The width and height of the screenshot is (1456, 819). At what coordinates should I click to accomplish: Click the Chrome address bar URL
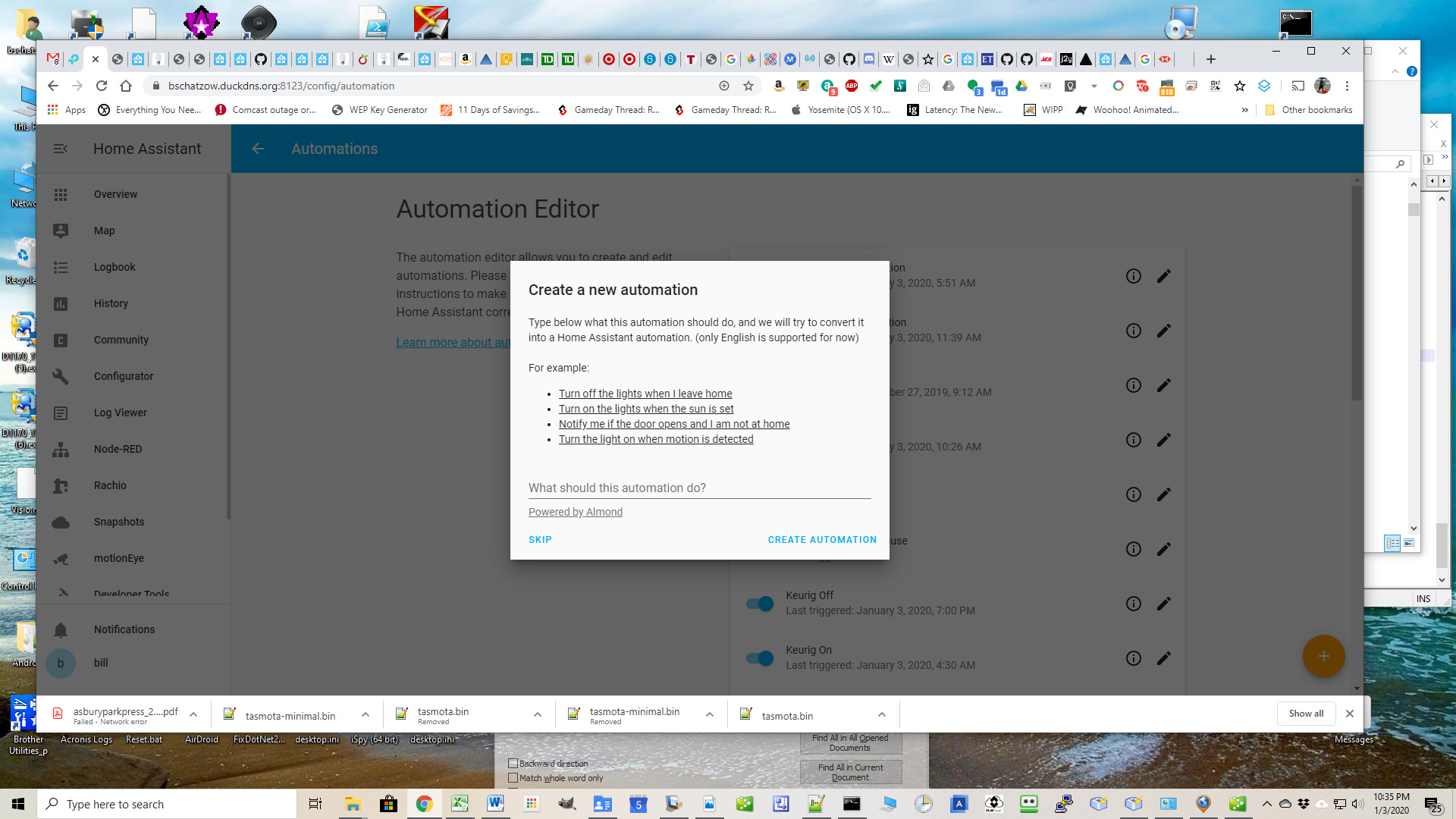pos(281,86)
